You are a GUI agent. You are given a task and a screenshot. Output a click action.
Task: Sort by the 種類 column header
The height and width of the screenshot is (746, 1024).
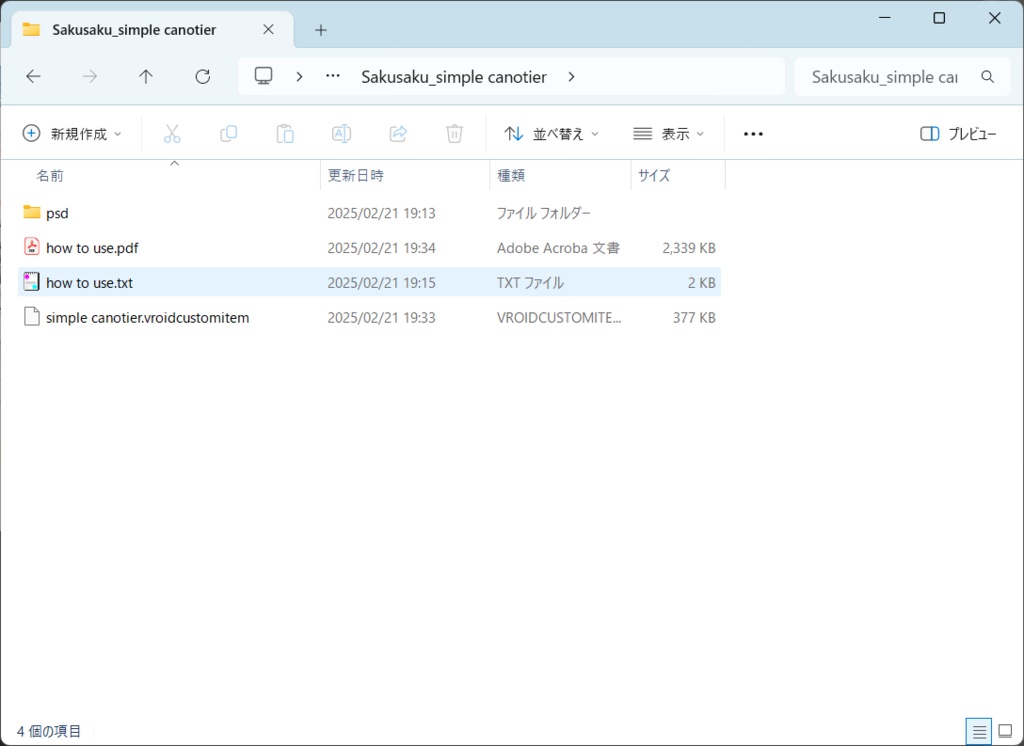(511, 175)
